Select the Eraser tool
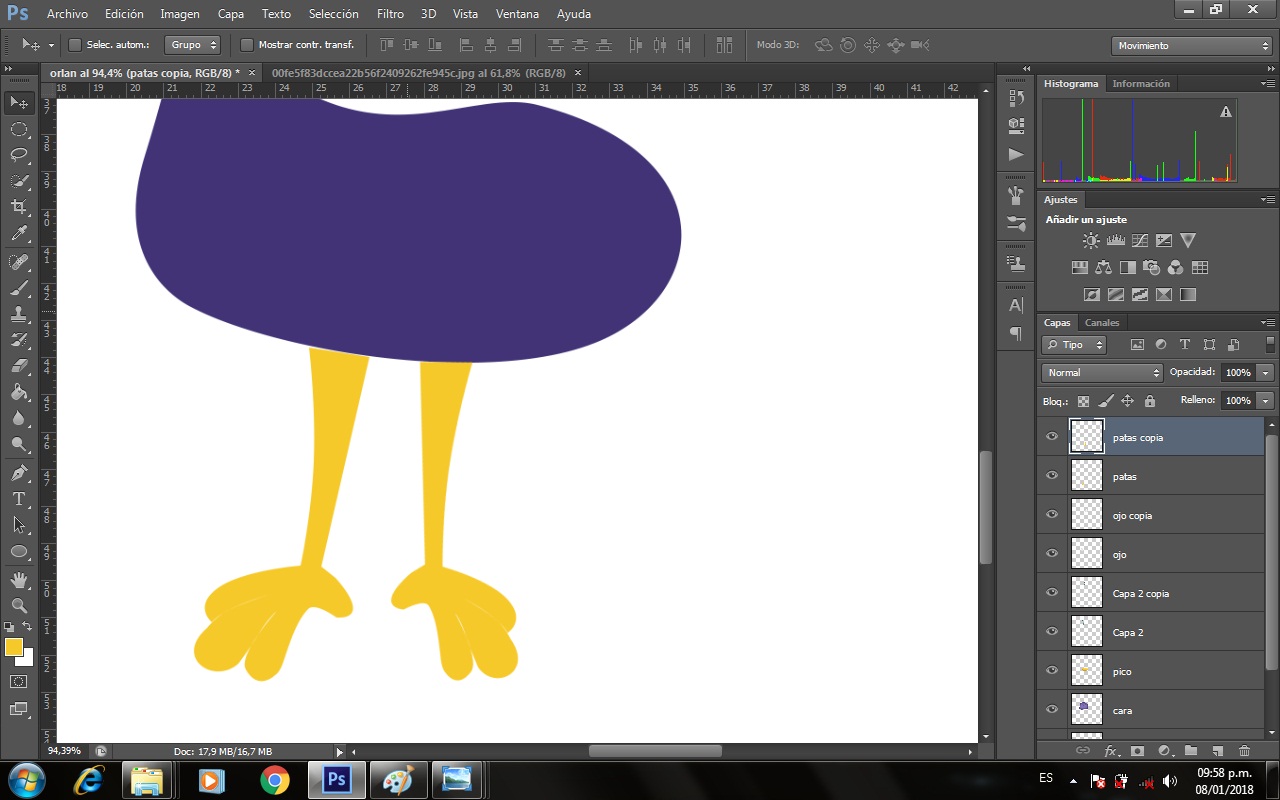The image size is (1280, 800). click(19, 366)
